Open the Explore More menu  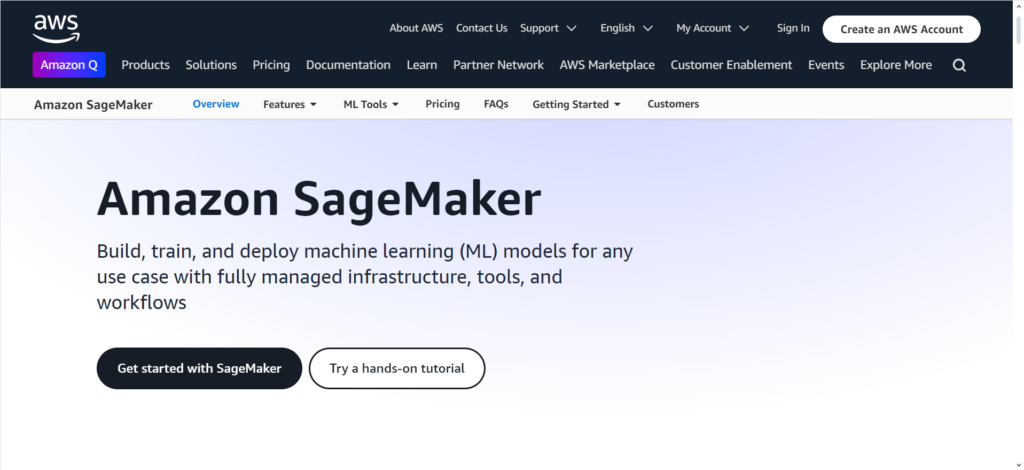coord(896,65)
